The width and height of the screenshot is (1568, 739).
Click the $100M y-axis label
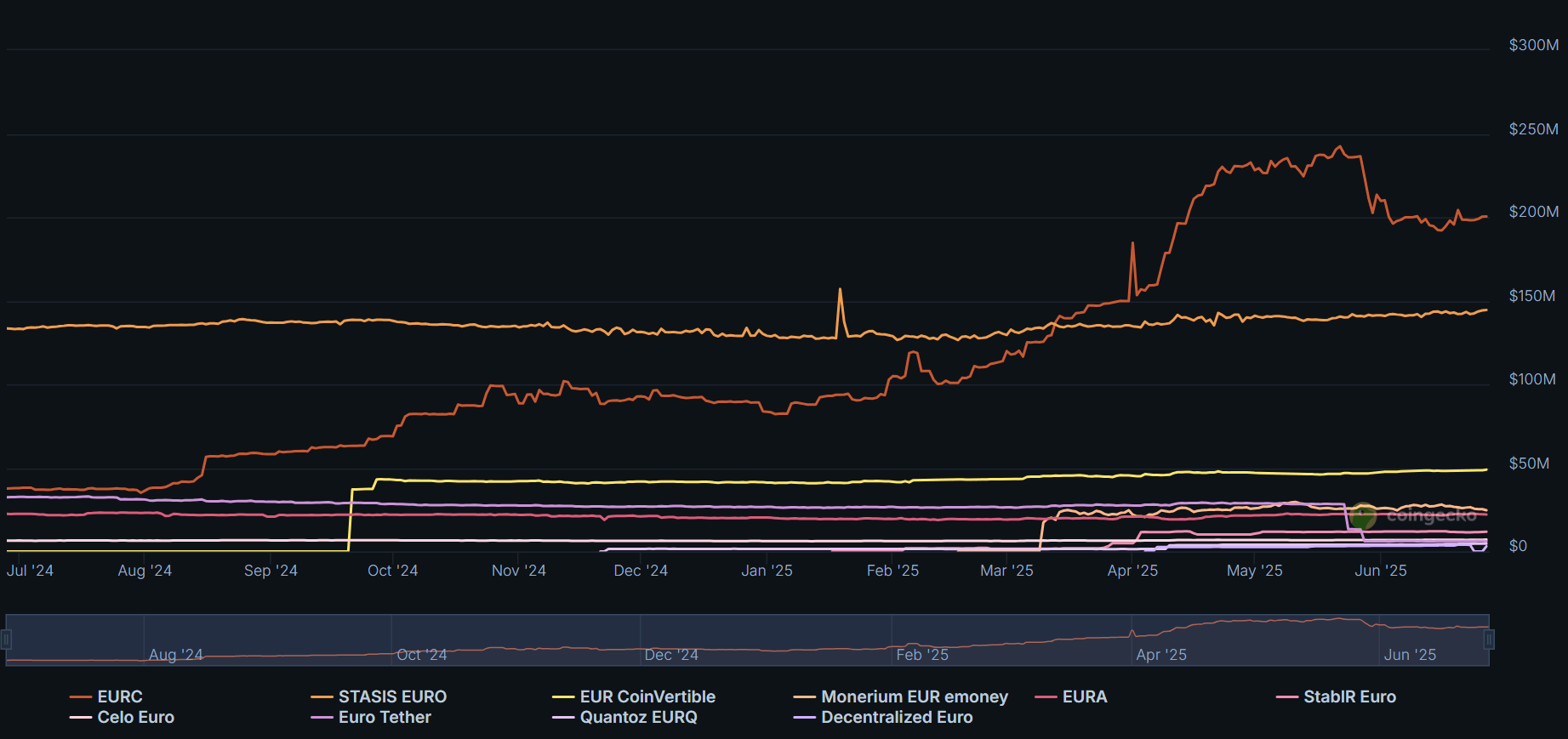(x=1532, y=379)
